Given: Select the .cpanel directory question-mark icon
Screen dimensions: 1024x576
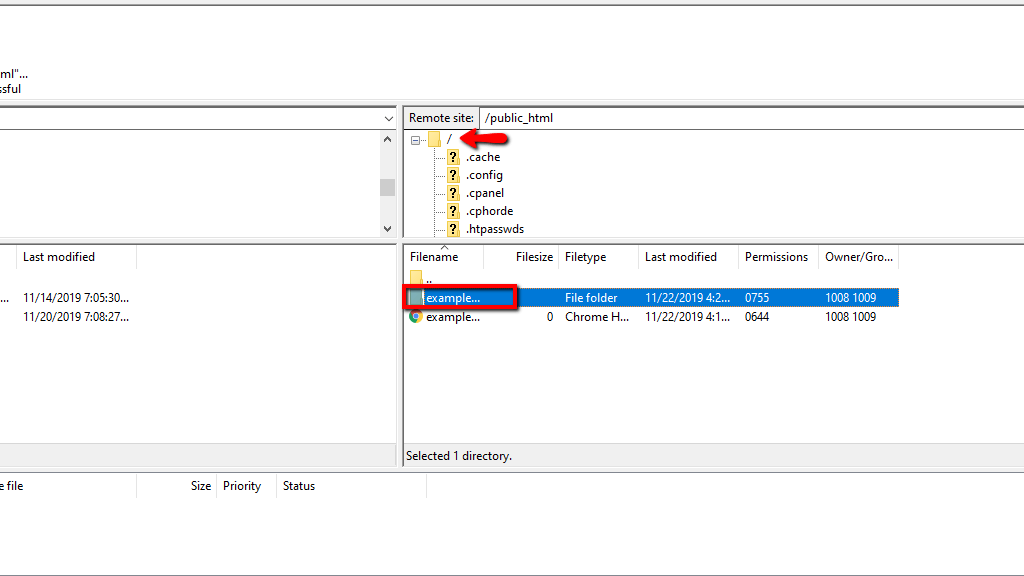Looking at the screenshot, I should pyautogui.click(x=453, y=193).
